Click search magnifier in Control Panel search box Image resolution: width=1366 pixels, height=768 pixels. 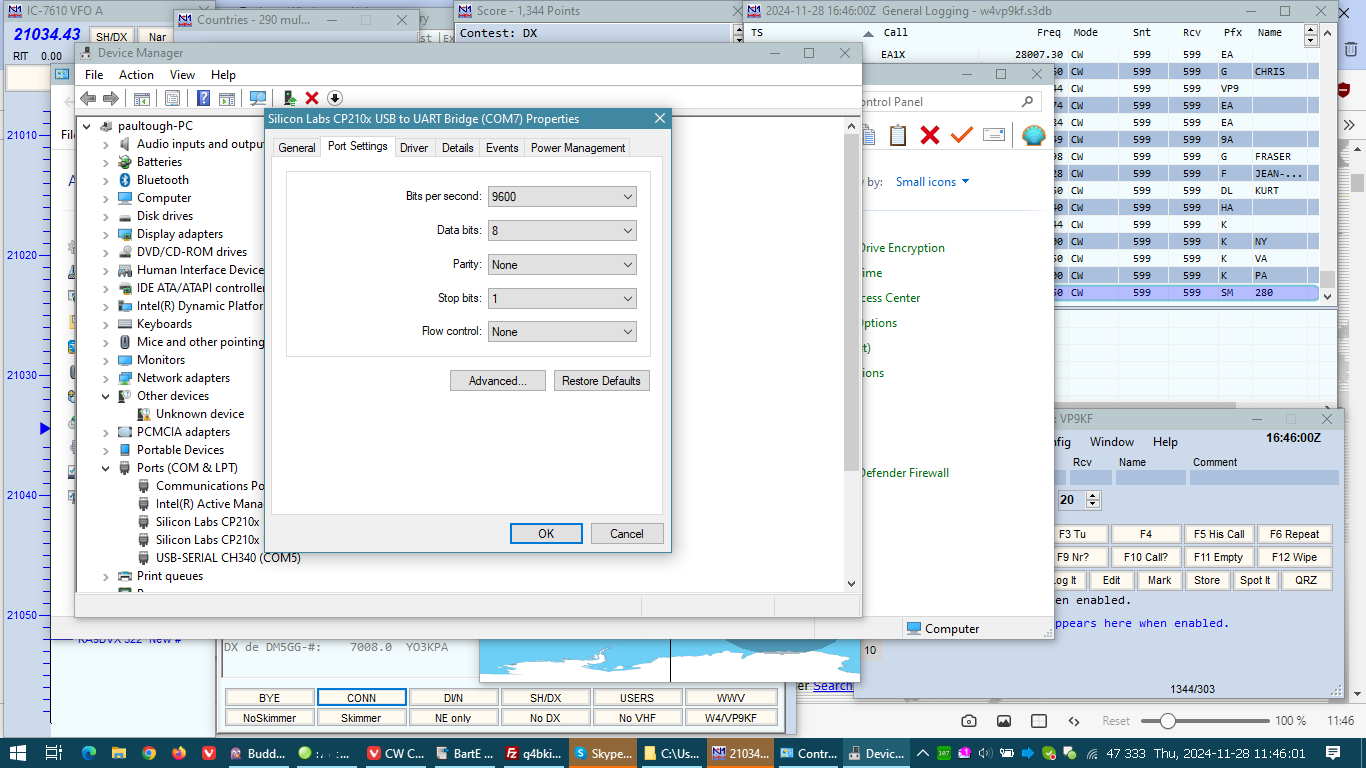(x=1027, y=102)
